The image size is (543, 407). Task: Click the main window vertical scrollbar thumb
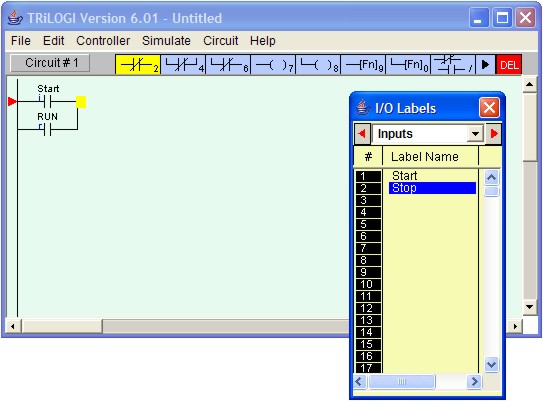click(529, 127)
